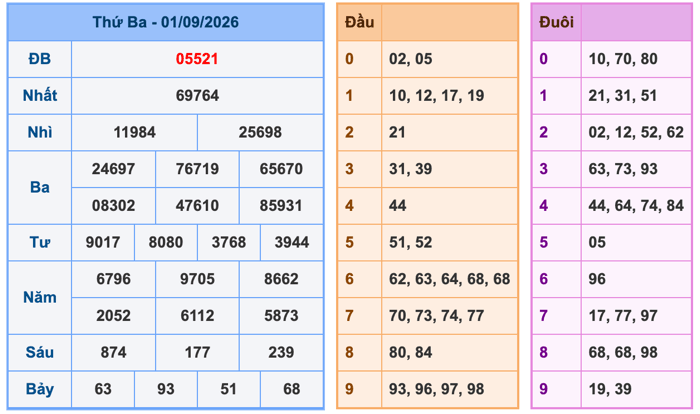
Task: Select fifth prize number 2052
Action: [113, 315]
